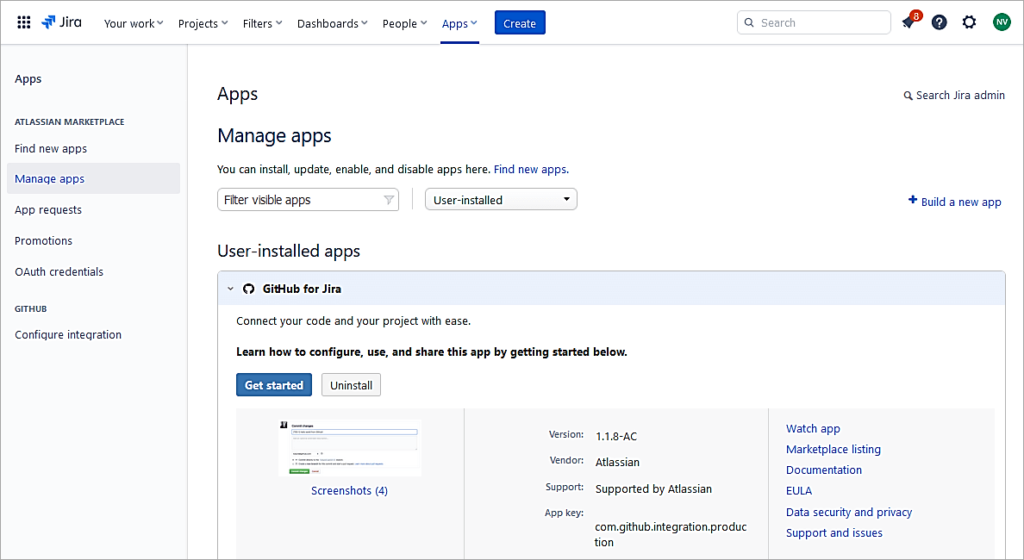The image size is (1024, 560).
Task: Click the inline Find new apps link
Action: pos(531,170)
